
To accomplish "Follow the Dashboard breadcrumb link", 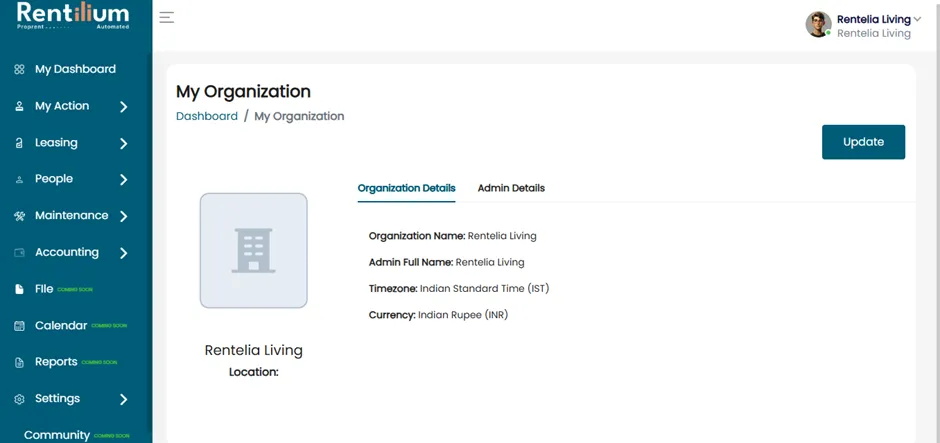I will (207, 116).
